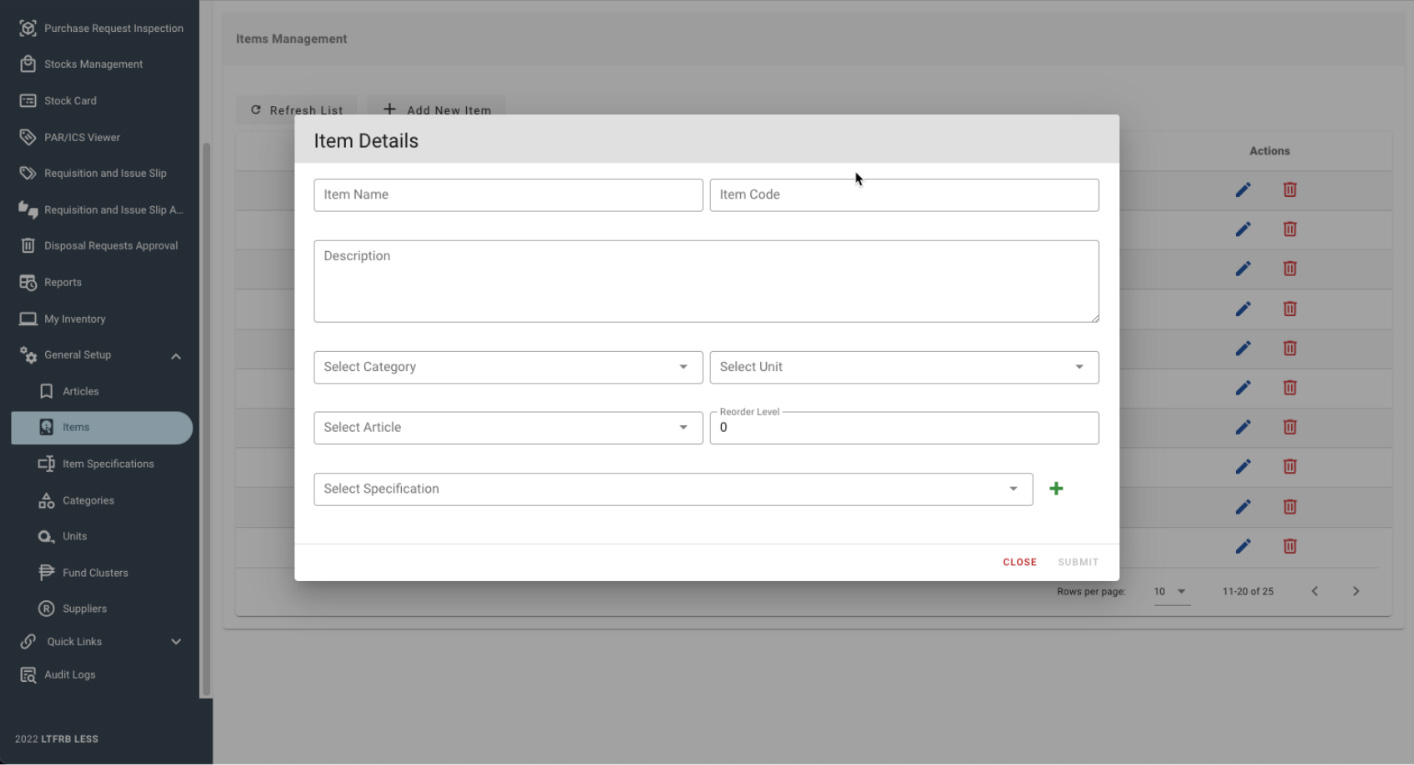Open Audit Logs via its sidebar icon
This screenshot has width=1414, height=765.
tap(28, 675)
